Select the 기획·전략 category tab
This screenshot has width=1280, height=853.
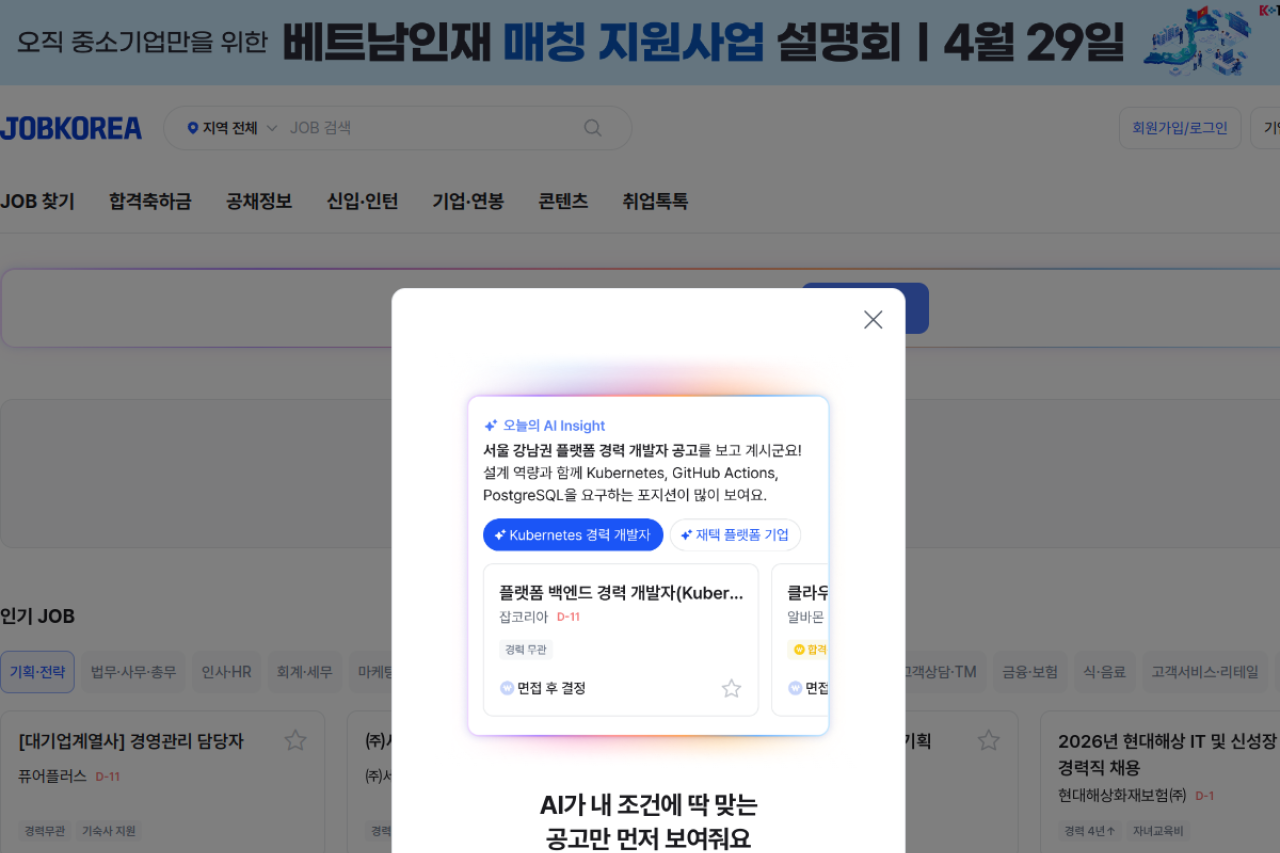tap(37, 672)
